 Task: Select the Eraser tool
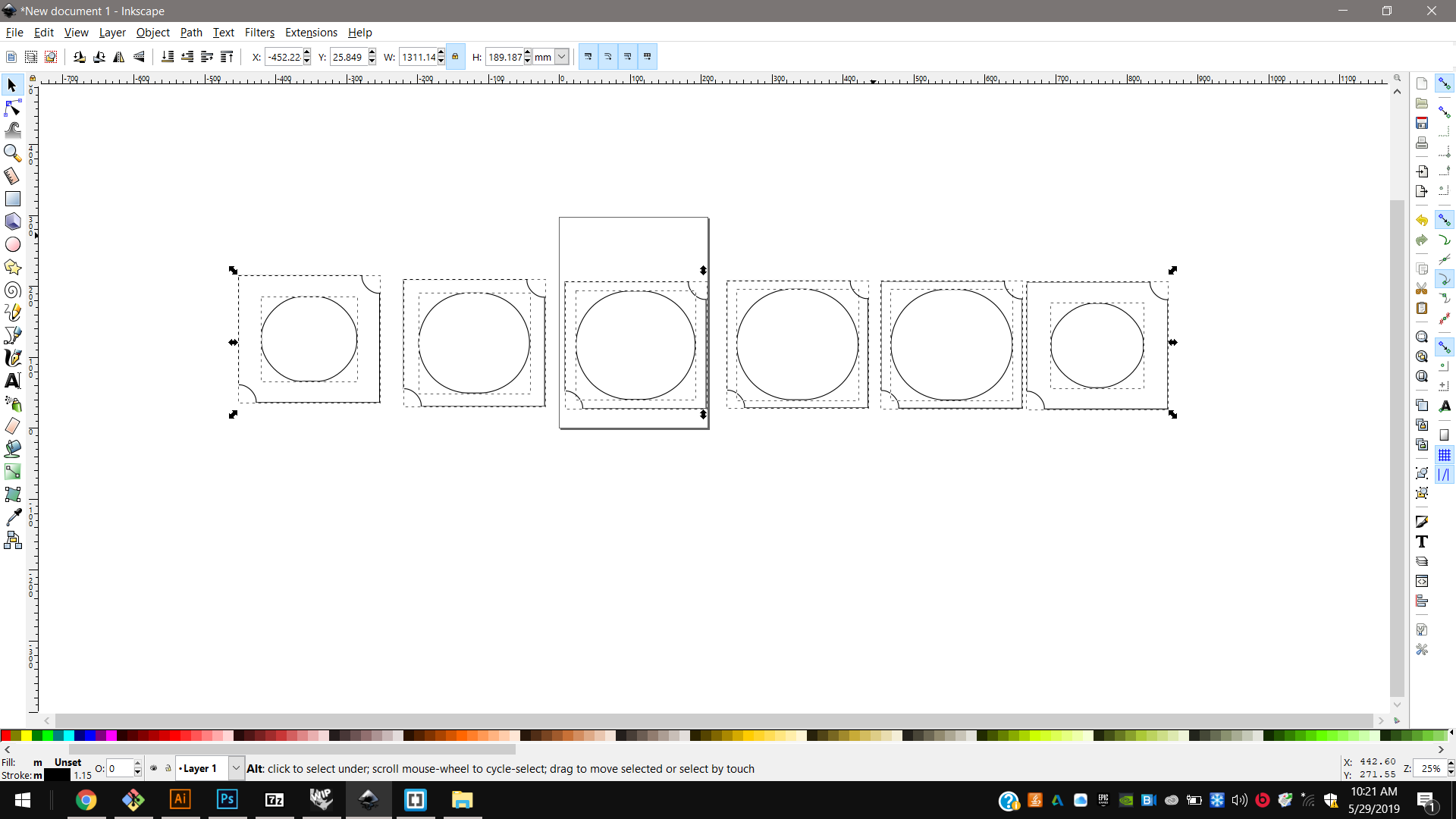(12, 426)
